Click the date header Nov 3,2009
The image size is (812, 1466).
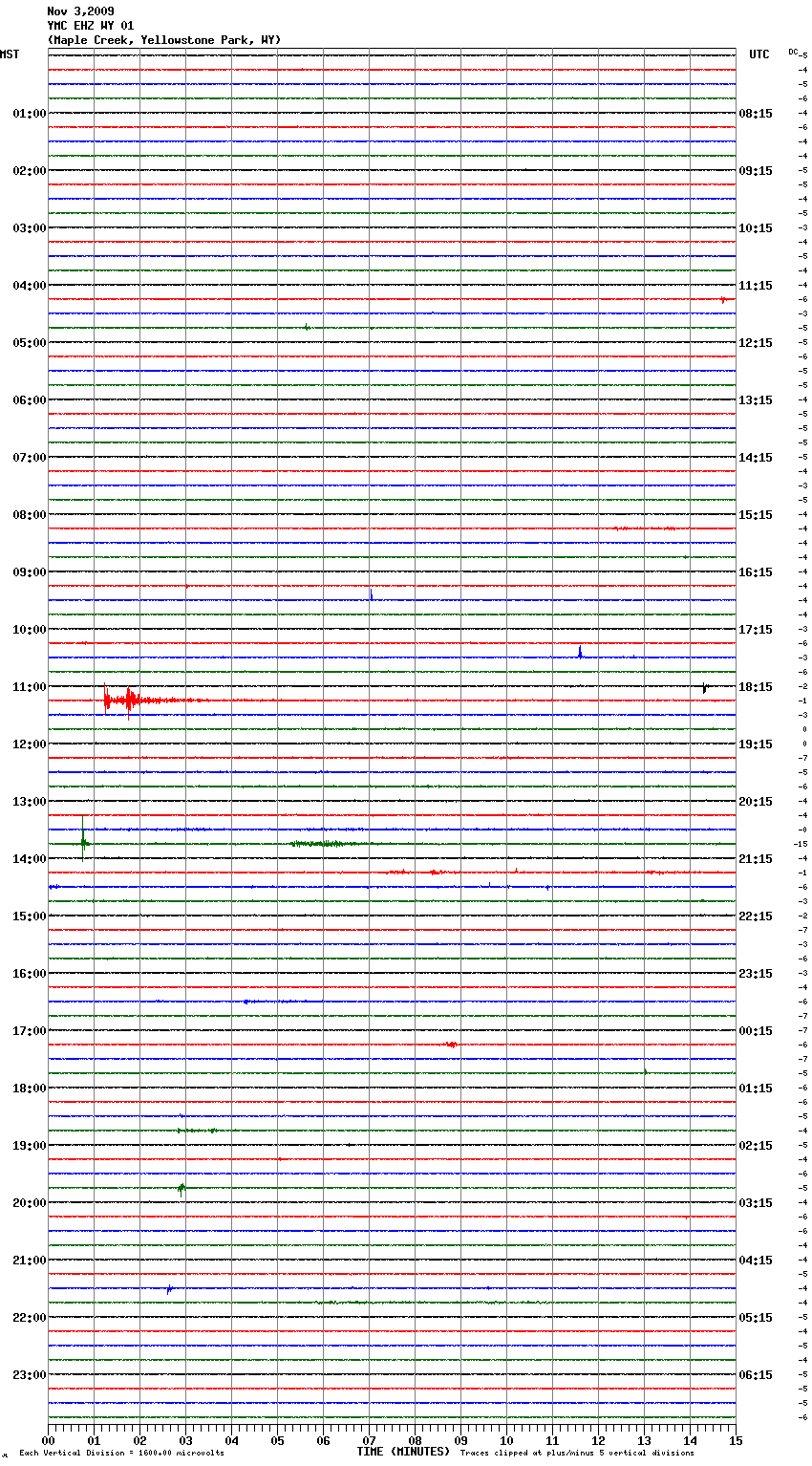coord(80,11)
